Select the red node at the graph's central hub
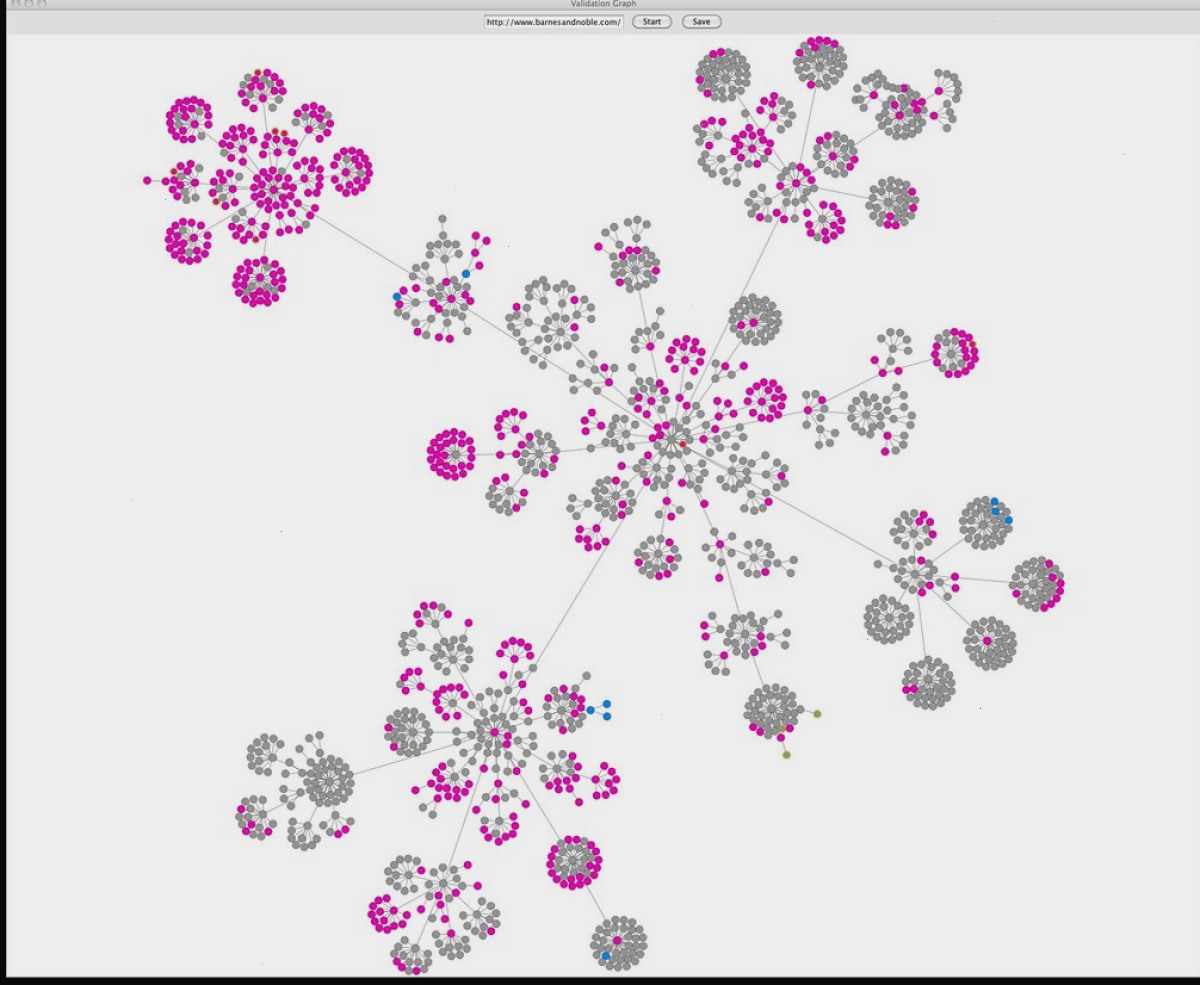 point(683,443)
